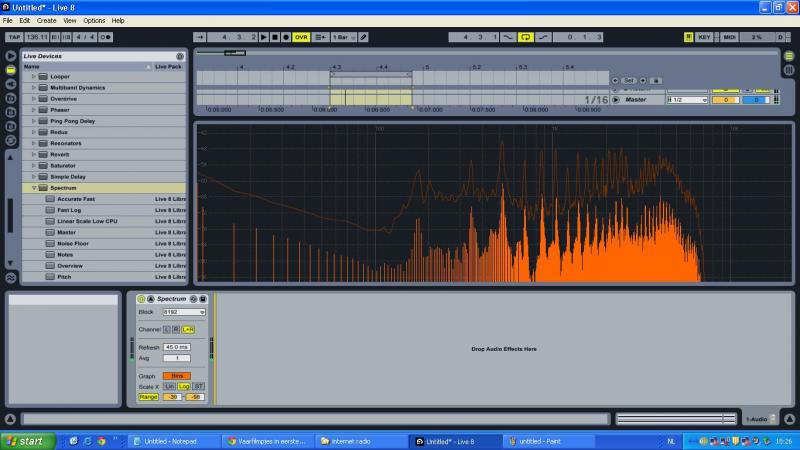Image resolution: width=800 pixels, height=450 pixels.
Task: Select ST scale X button
Action: (x=199, y=387)
